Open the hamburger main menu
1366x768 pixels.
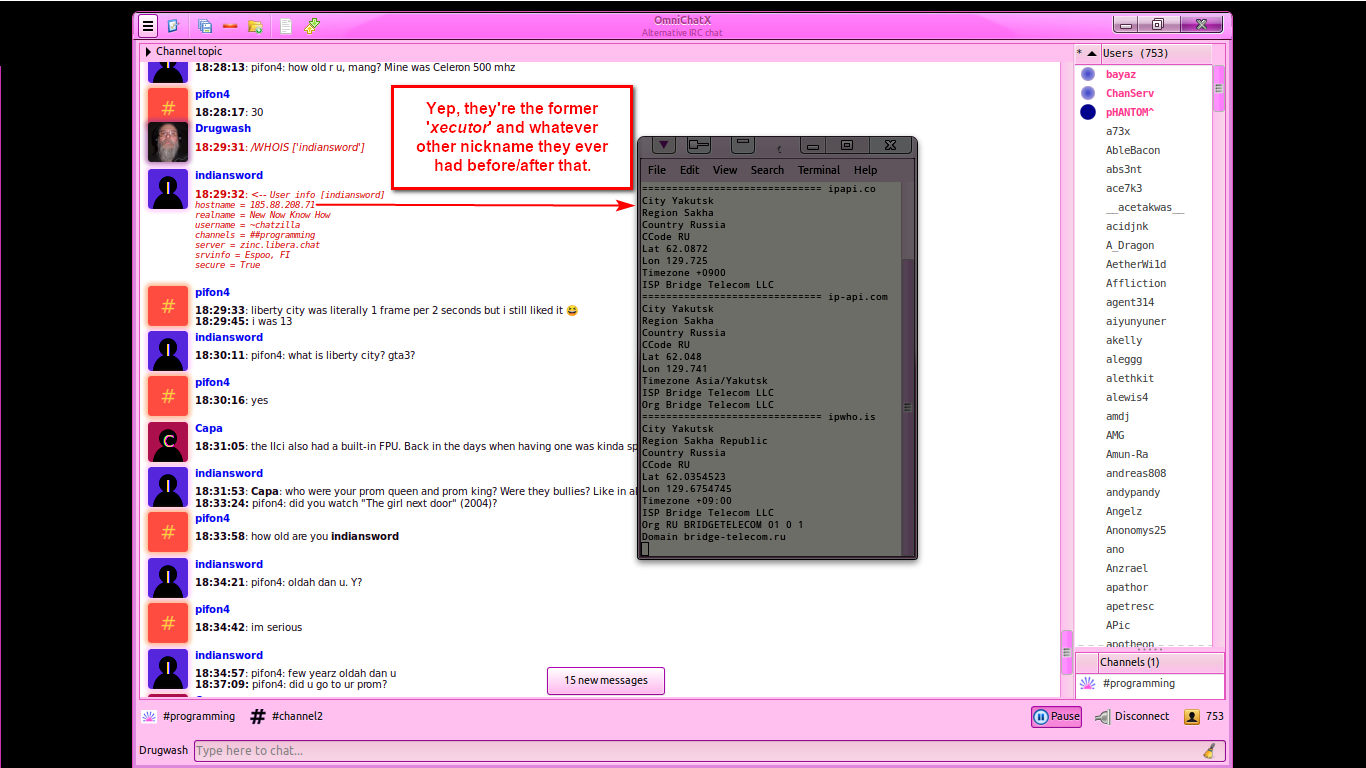(148, 26)
